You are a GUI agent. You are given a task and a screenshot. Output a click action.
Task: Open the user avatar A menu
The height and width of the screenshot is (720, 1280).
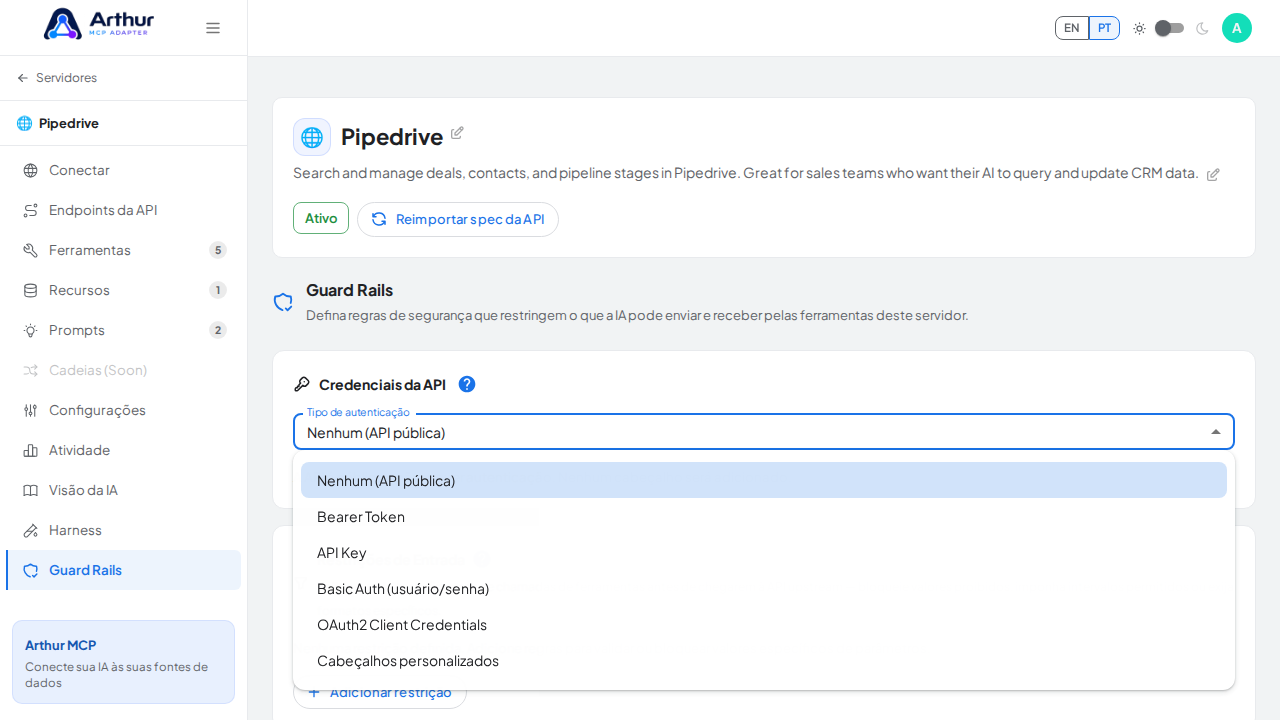(1237, 28)
